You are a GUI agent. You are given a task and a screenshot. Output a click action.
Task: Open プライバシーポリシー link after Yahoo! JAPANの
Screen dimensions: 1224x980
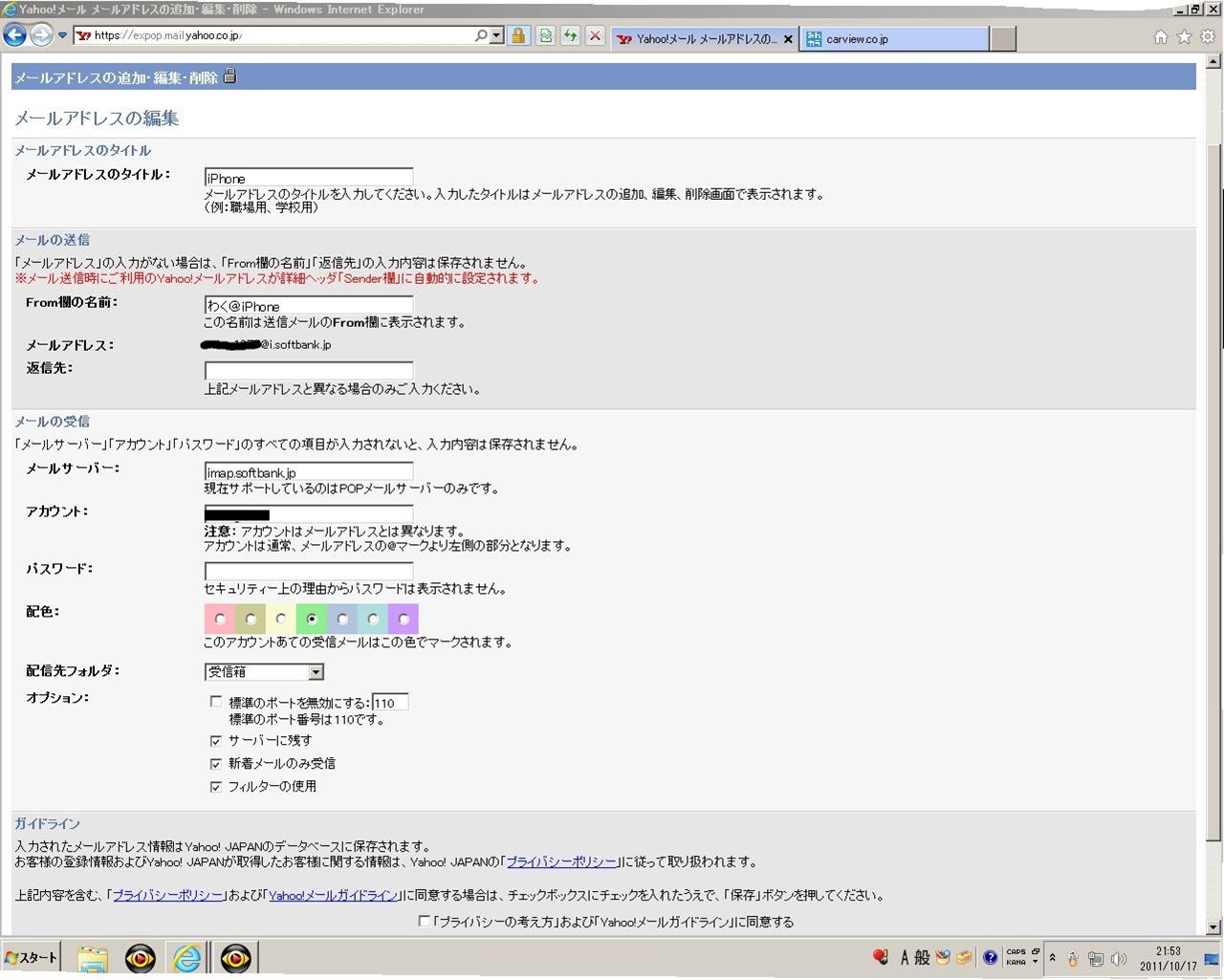coord(561,861)
